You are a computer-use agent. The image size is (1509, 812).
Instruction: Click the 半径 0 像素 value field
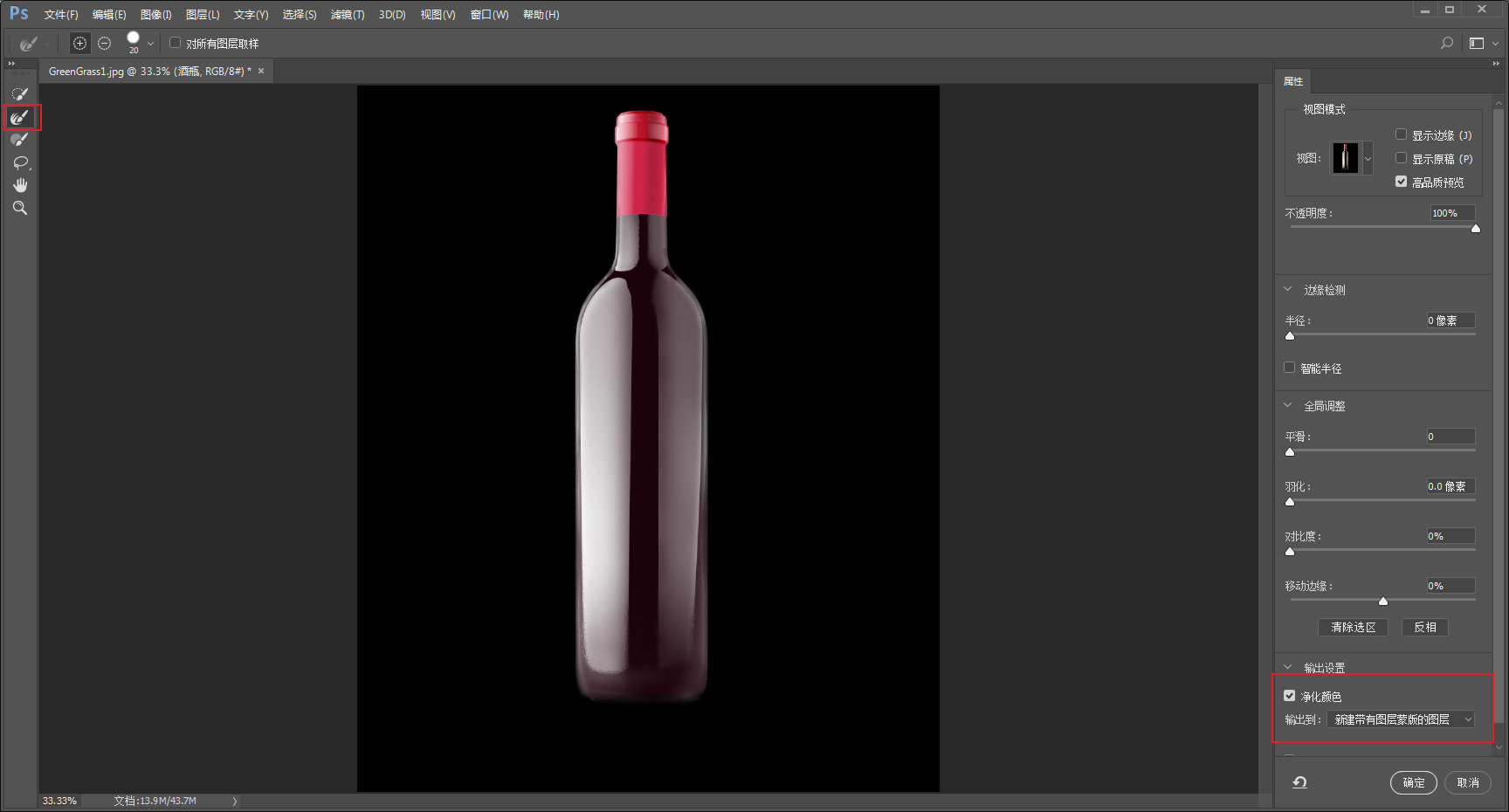coord(1450,320)
